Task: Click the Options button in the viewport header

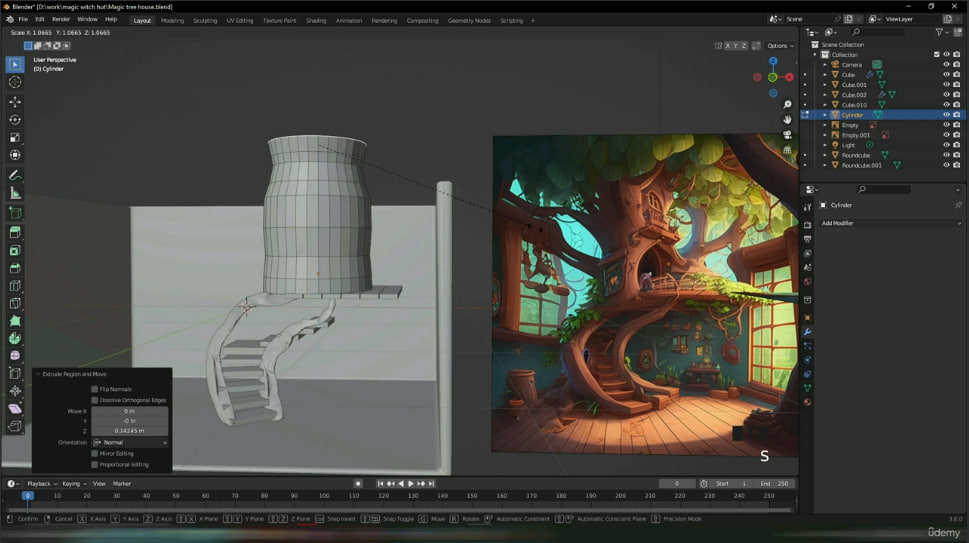Action: click(780, 46)
